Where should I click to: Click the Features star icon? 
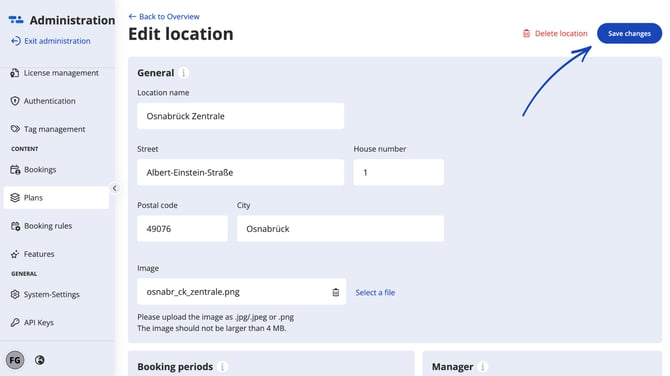(x=15, y=254)
